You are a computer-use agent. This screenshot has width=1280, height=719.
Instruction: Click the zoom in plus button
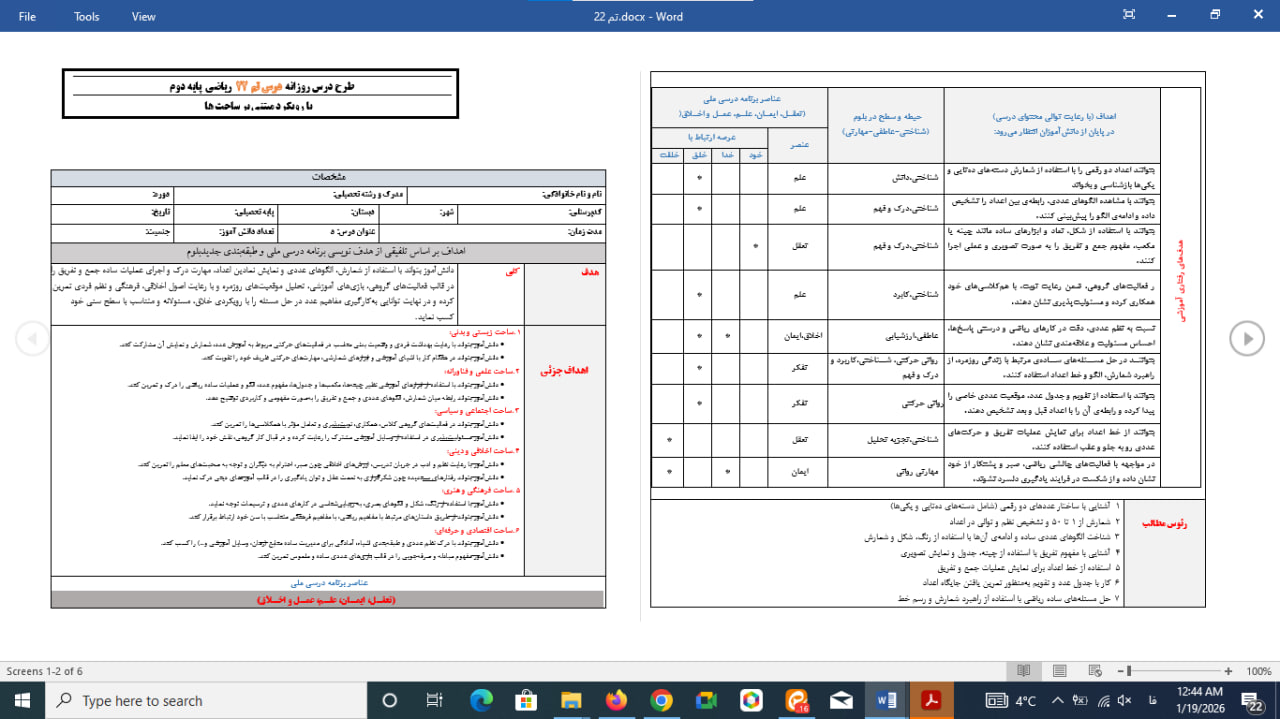tap(1229, 671)
